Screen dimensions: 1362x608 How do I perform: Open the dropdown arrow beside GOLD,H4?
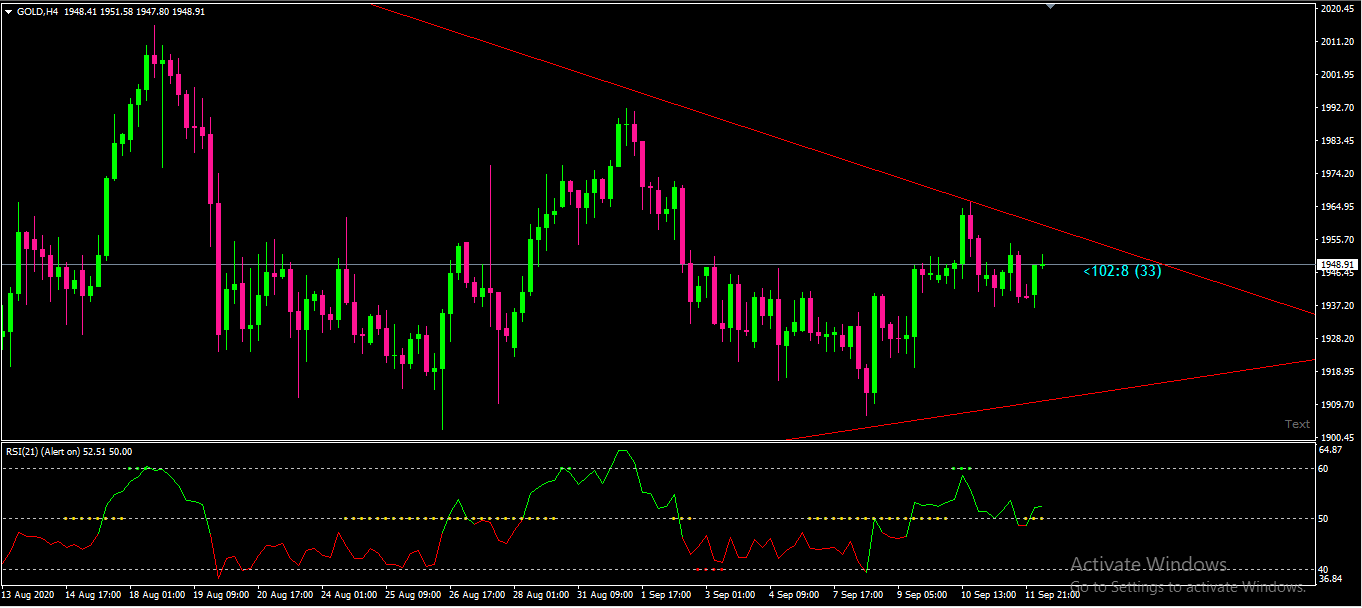point(9,12)
